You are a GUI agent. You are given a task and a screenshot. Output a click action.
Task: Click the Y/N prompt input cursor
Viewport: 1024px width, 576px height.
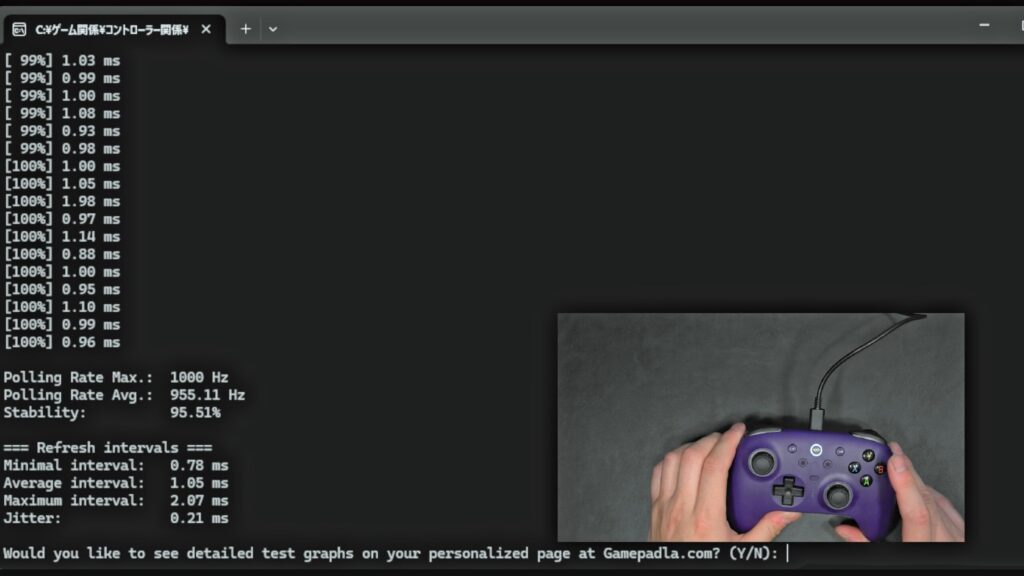[x=788, y=554]
